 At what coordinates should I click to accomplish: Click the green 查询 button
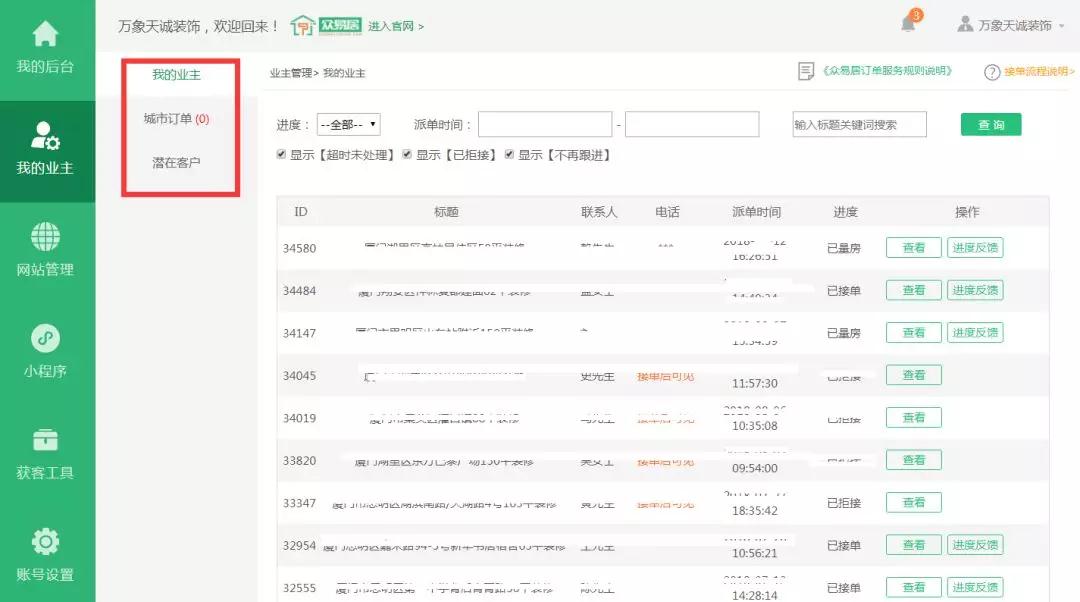pyautogui.click(x=990, y=125)
